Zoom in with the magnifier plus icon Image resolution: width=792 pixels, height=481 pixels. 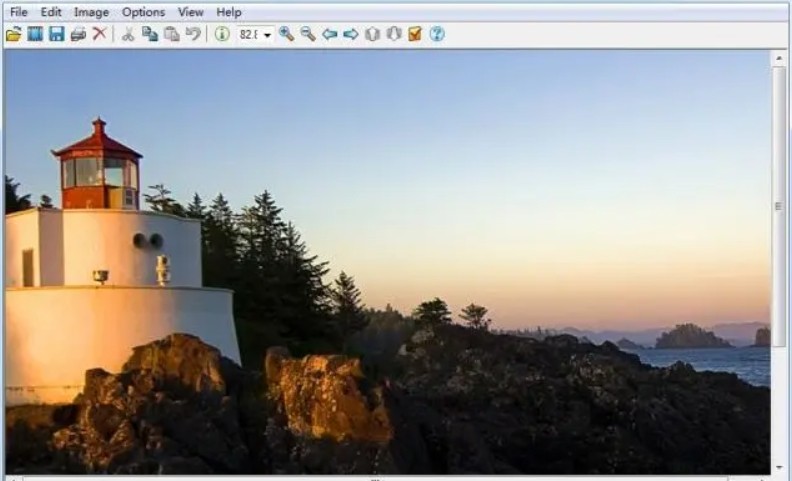(x=287, y=34)
